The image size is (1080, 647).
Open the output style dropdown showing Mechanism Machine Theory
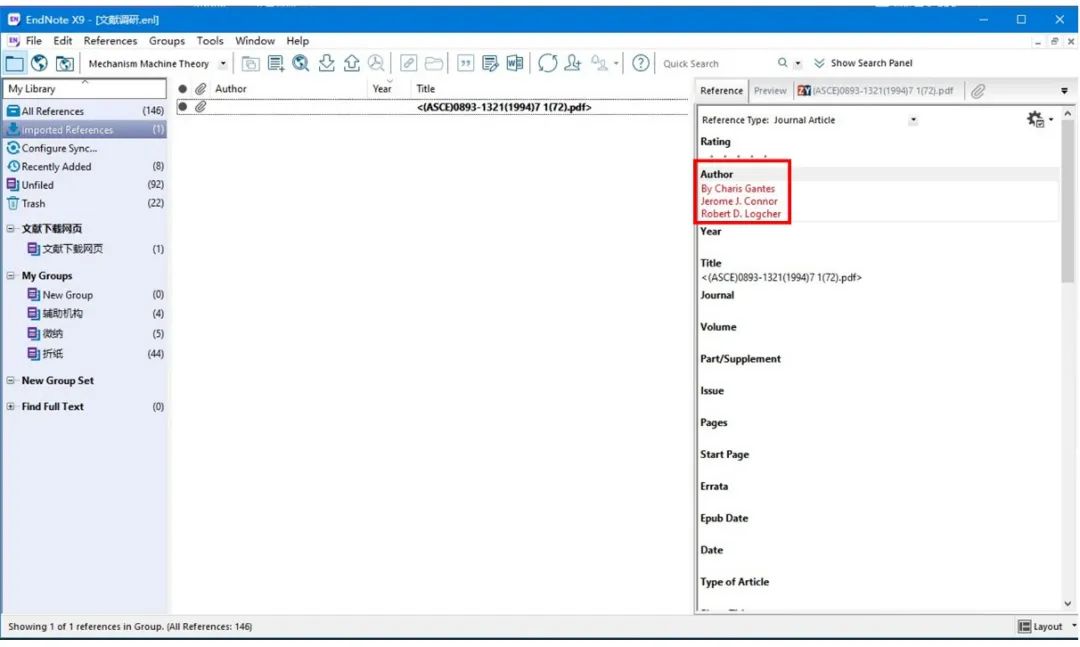click(225, 63)
